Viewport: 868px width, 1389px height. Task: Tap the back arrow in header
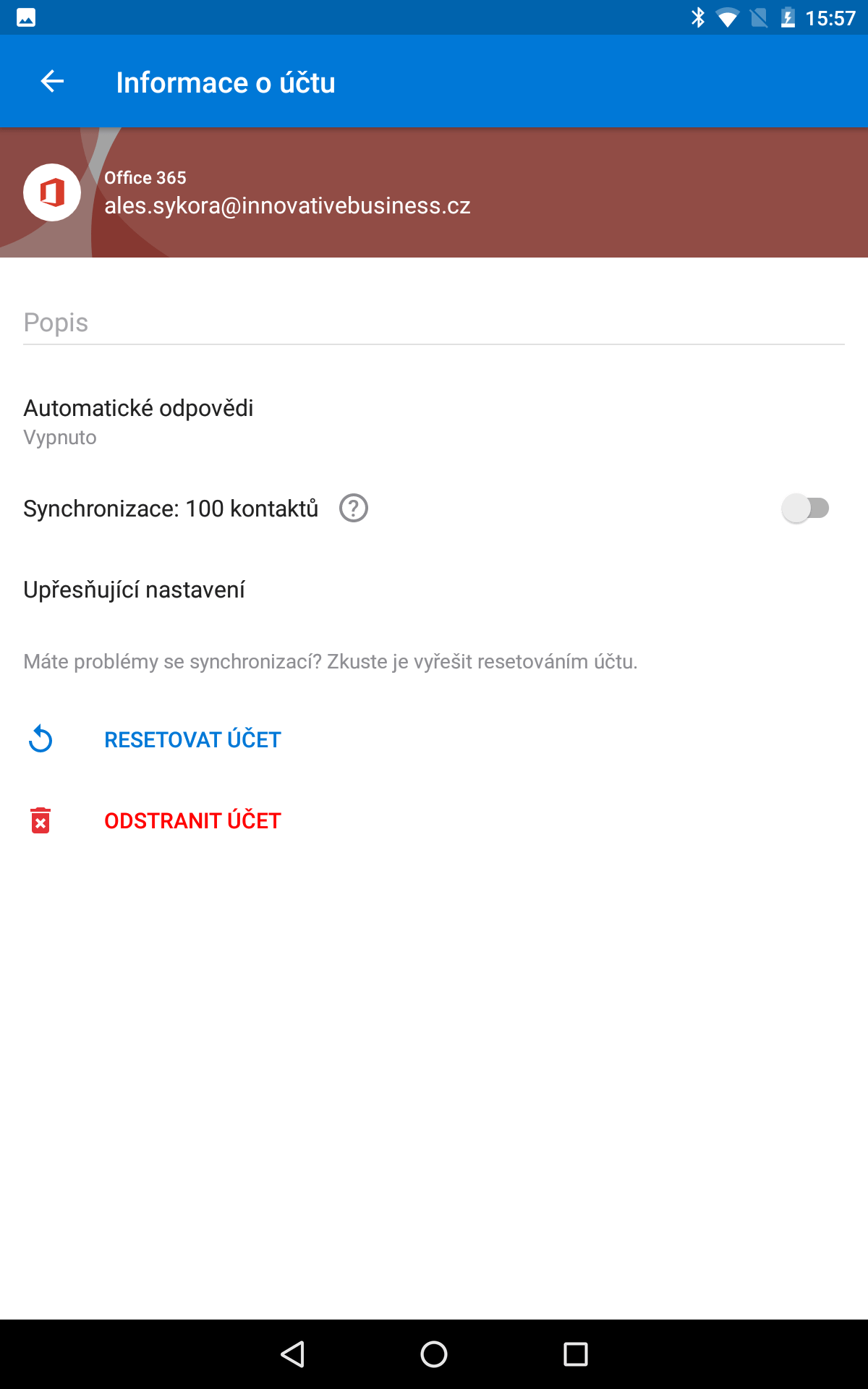[52, 81]
